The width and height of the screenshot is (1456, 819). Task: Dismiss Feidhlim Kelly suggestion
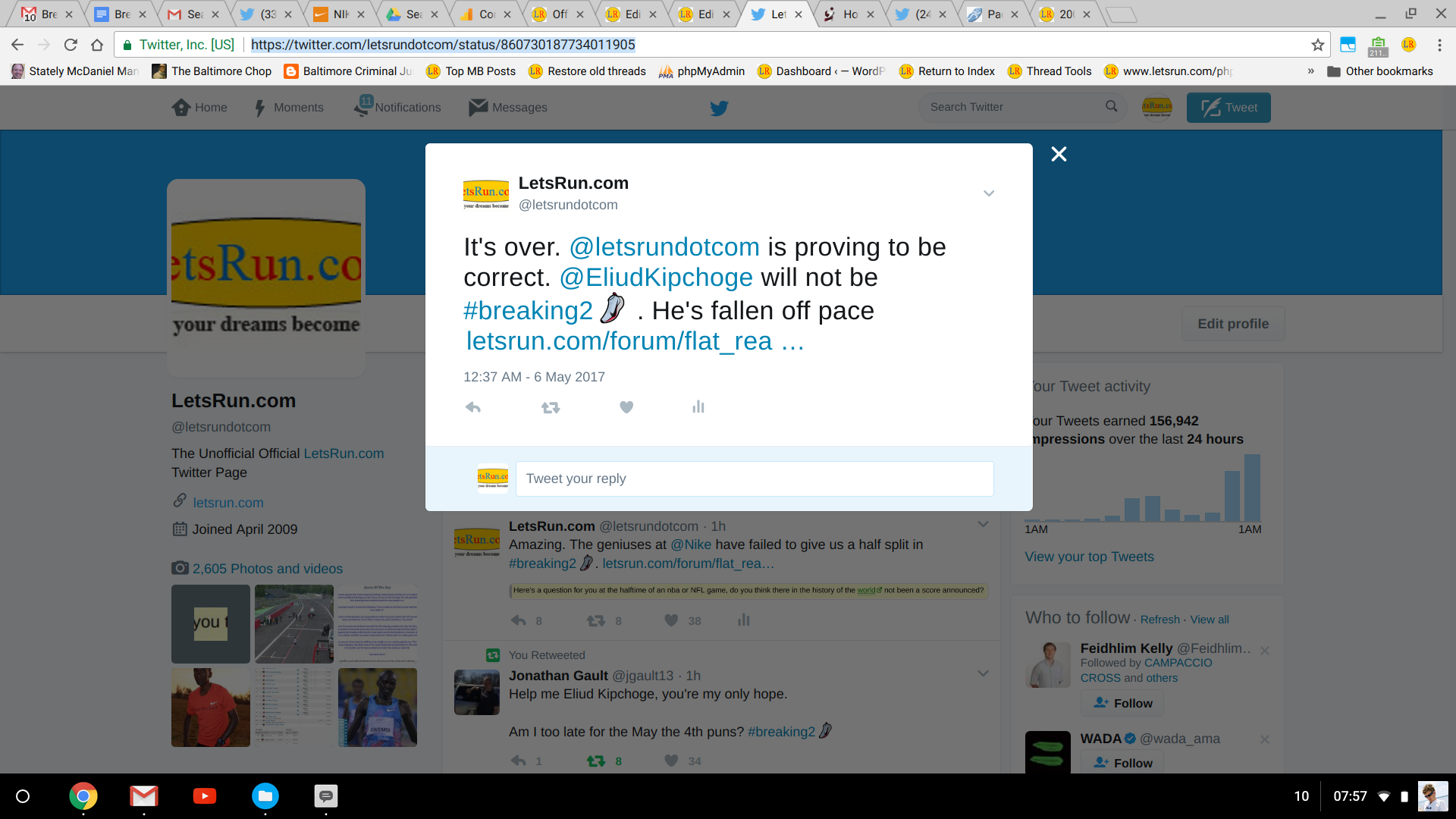(1265, 651)
